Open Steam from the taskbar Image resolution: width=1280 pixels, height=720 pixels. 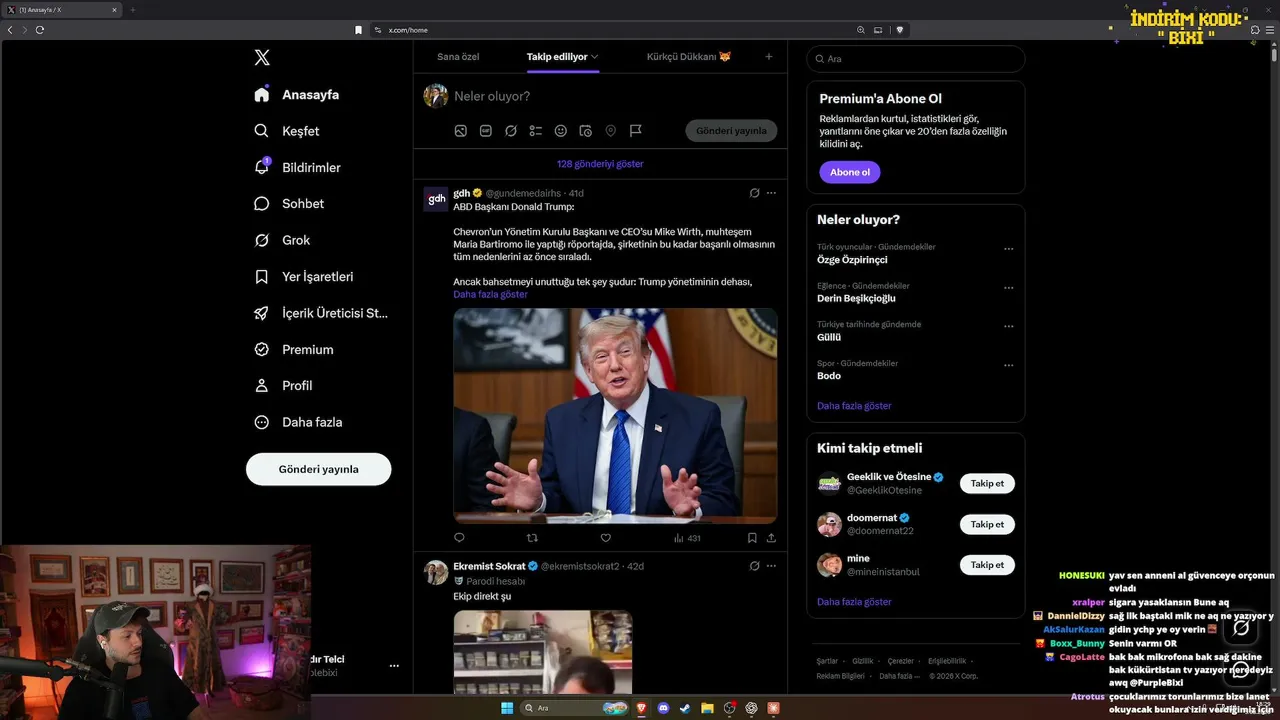point(685,708)
